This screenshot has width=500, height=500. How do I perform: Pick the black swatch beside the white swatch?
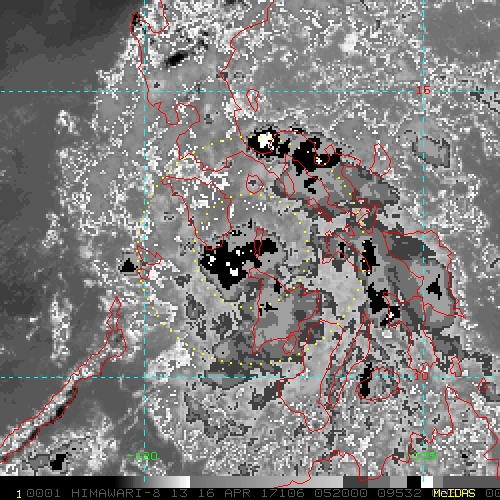(414, 482)
